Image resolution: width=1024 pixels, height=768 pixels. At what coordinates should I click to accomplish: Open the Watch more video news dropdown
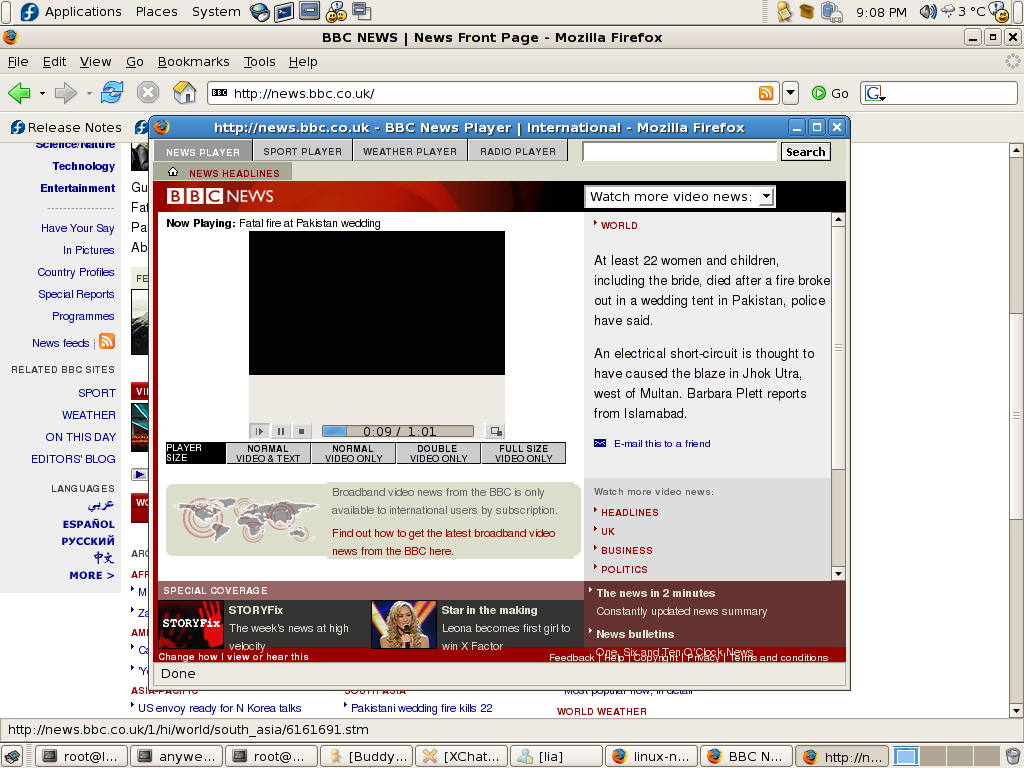[679, 197]
